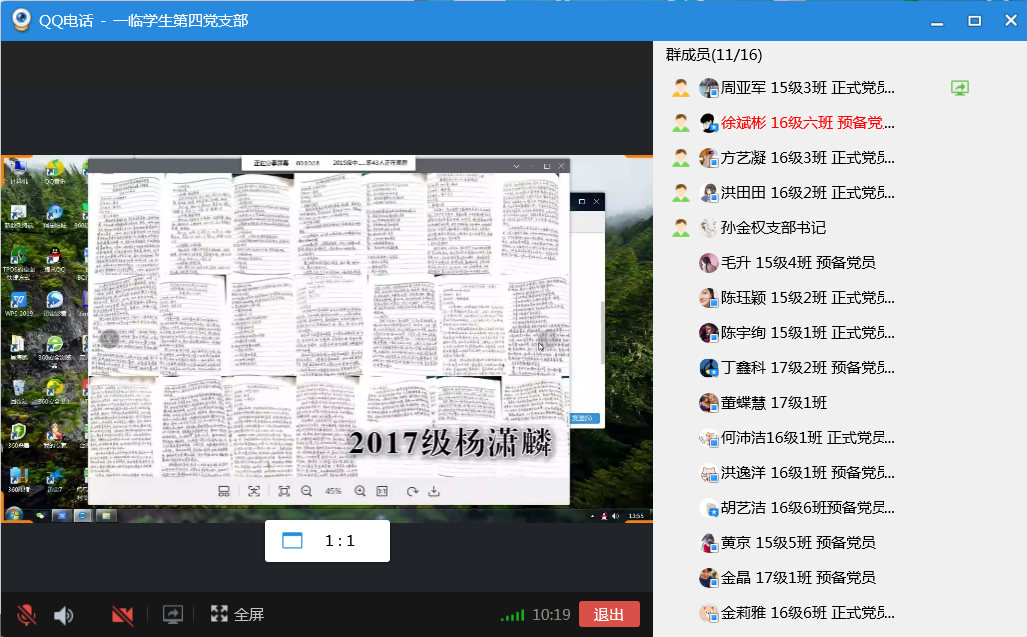Image resolution: width=1027 pixels, height=637 pixels.
Task: Open the recycle bin desktop icon
Action: [18, 392]
